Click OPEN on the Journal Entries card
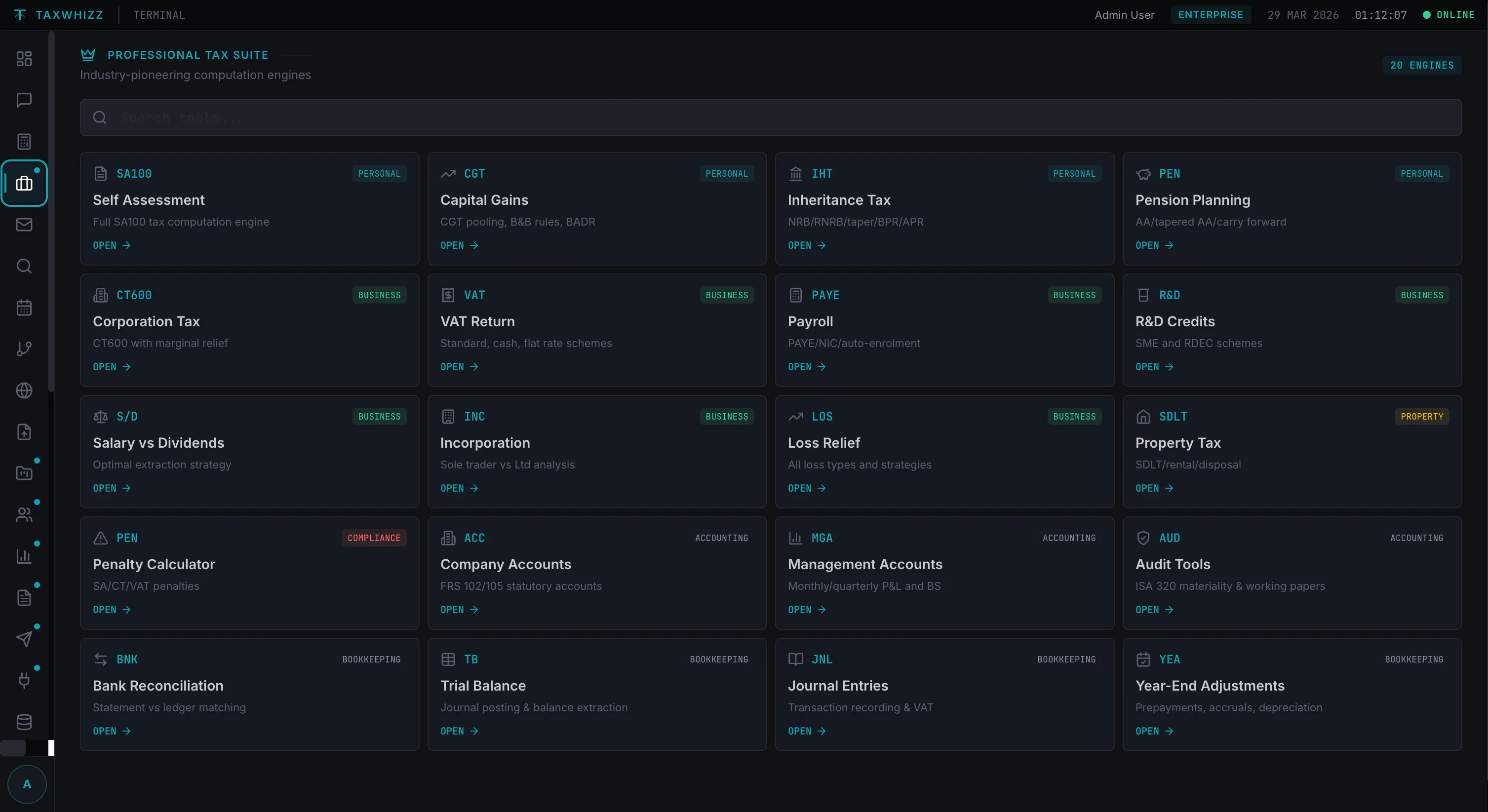The image size is (1488, 812). [x=807, y=731]
